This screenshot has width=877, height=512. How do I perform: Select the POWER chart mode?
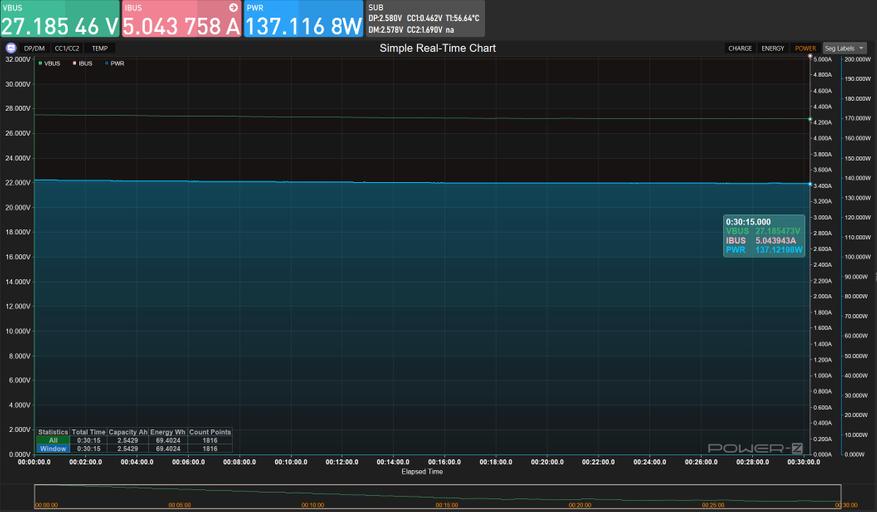[x=805, y=49]
